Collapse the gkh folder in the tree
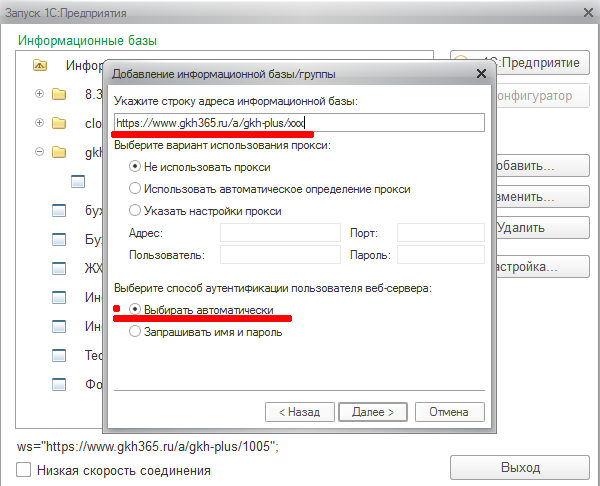This screenshot has width=600, height=486. (x=39, y=152)
